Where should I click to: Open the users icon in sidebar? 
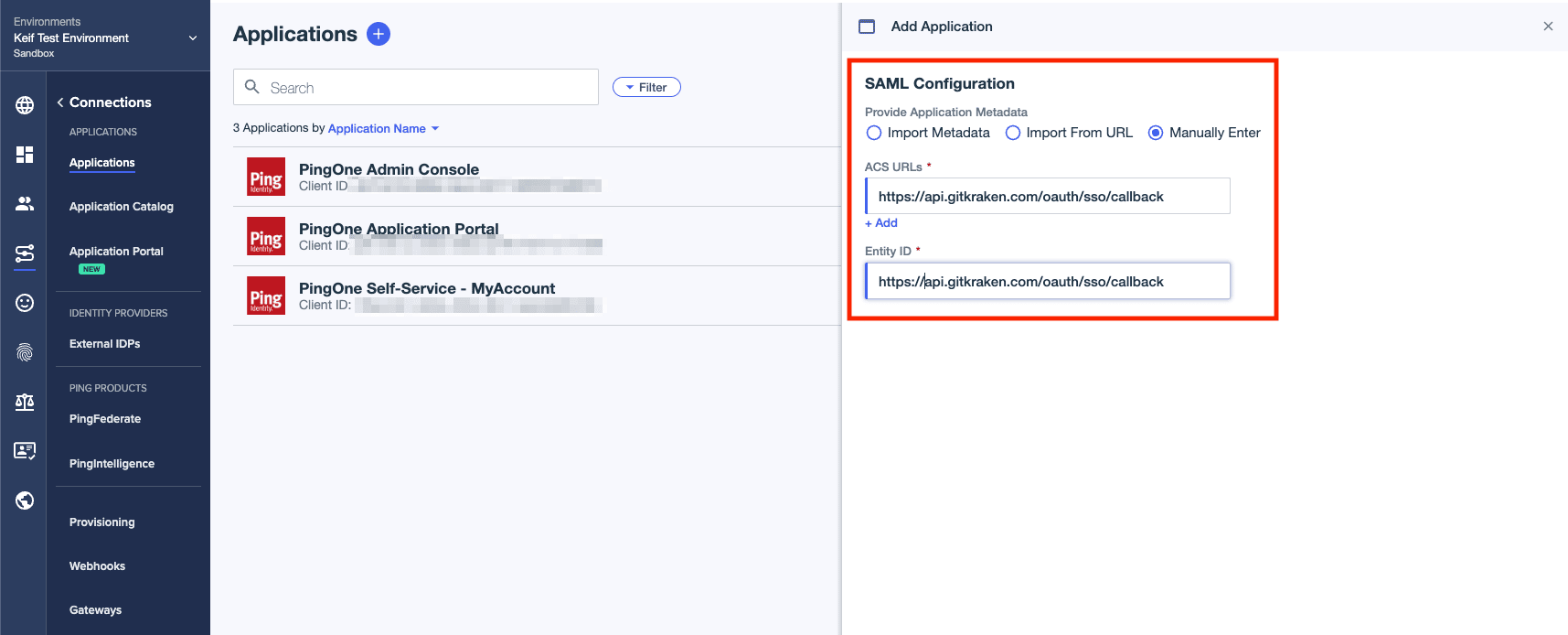point(25,204)
